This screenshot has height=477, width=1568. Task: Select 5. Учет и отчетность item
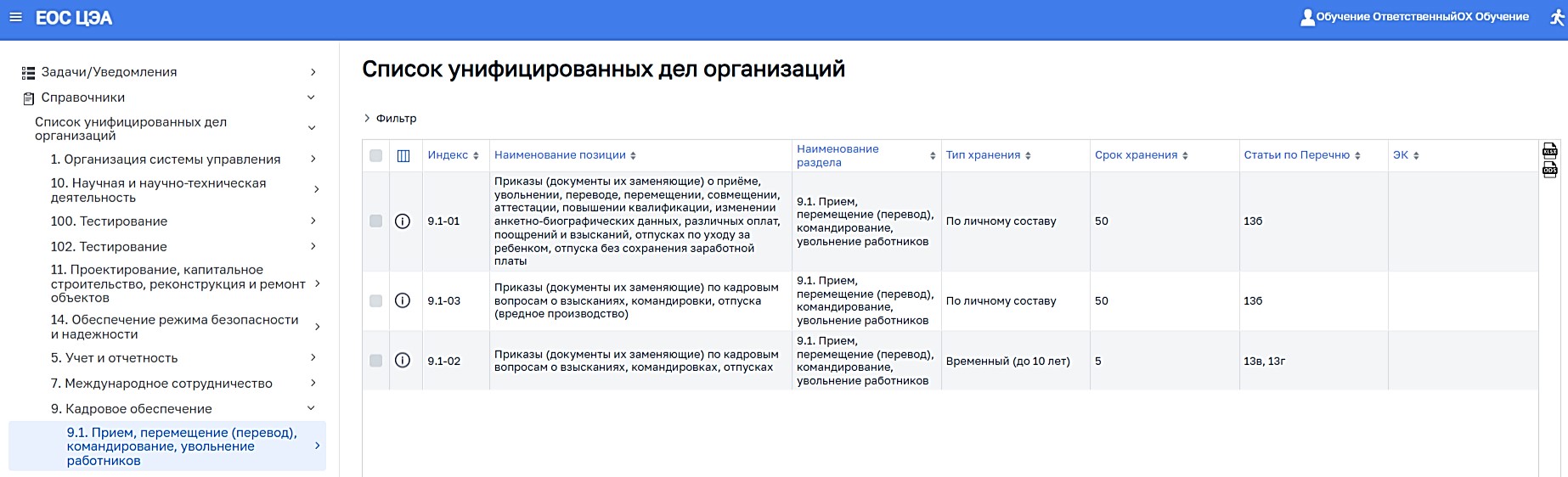point(114,358)
